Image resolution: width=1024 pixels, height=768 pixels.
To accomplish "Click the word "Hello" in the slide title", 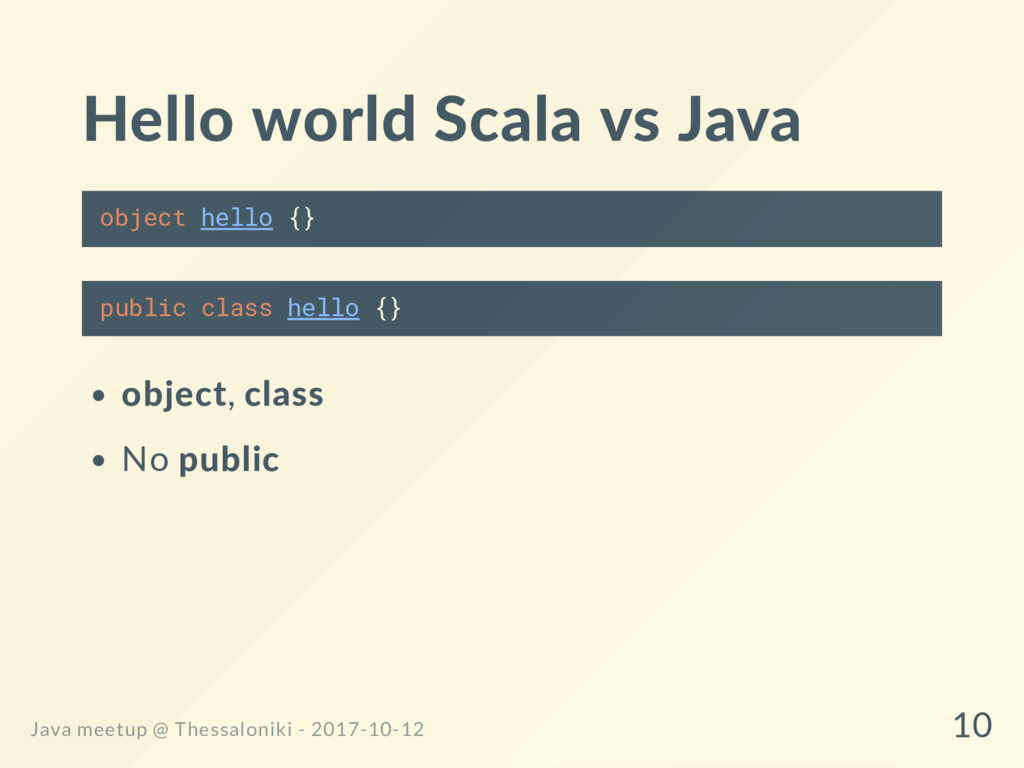I will 159,120.
